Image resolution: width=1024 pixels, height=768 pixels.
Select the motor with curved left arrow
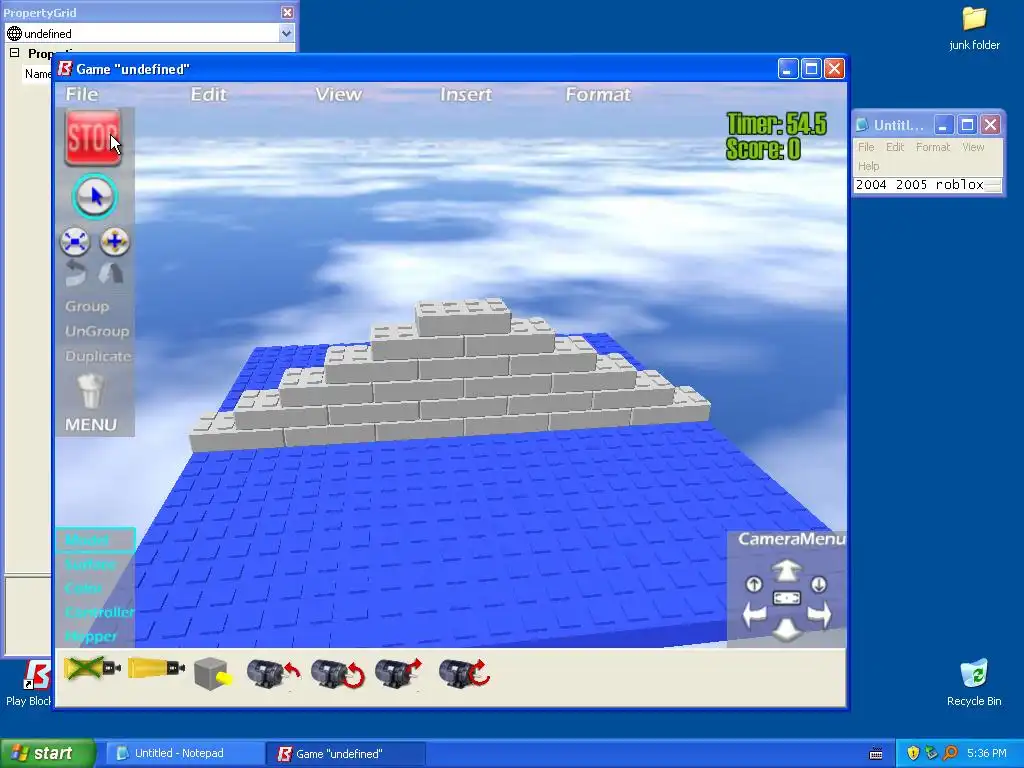(273, 673)
